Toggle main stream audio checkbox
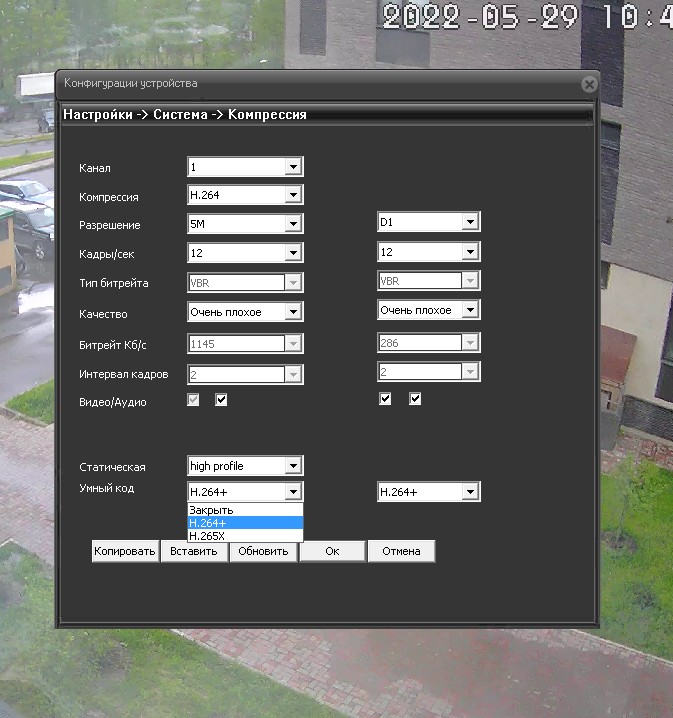Screen dimensions: 673x718 222,400
